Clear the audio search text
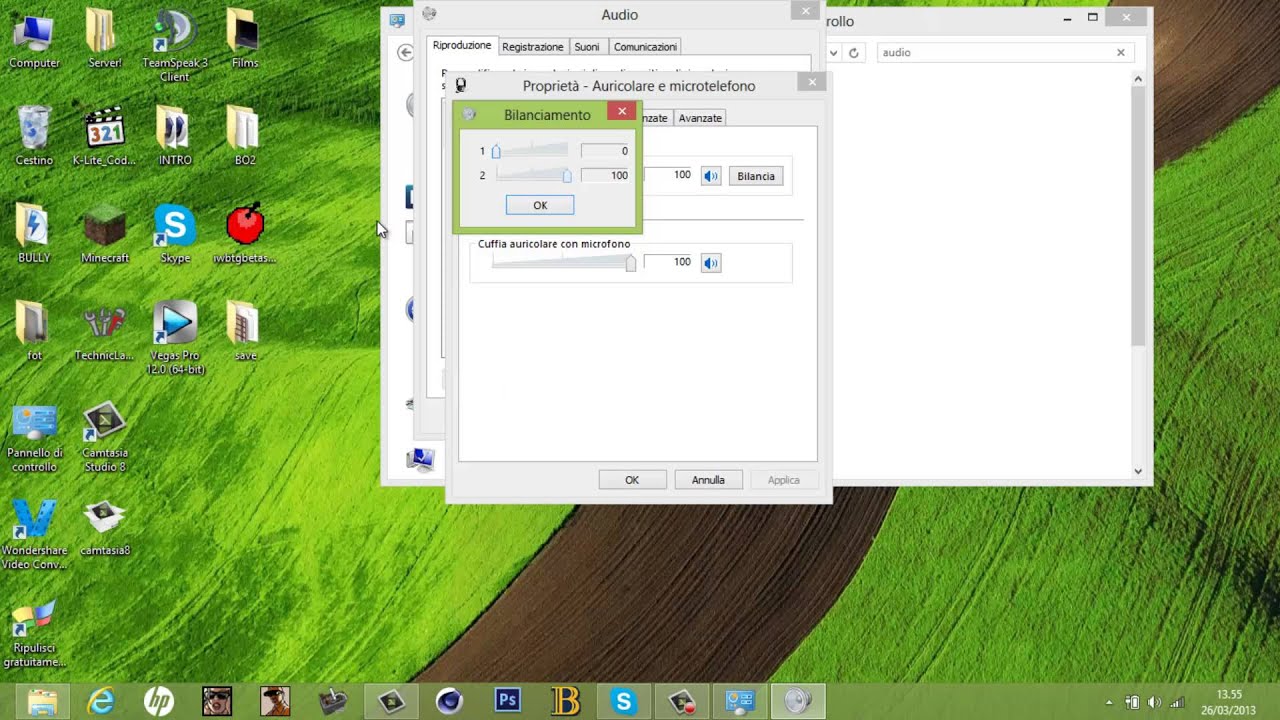 tap(1121, 52)
